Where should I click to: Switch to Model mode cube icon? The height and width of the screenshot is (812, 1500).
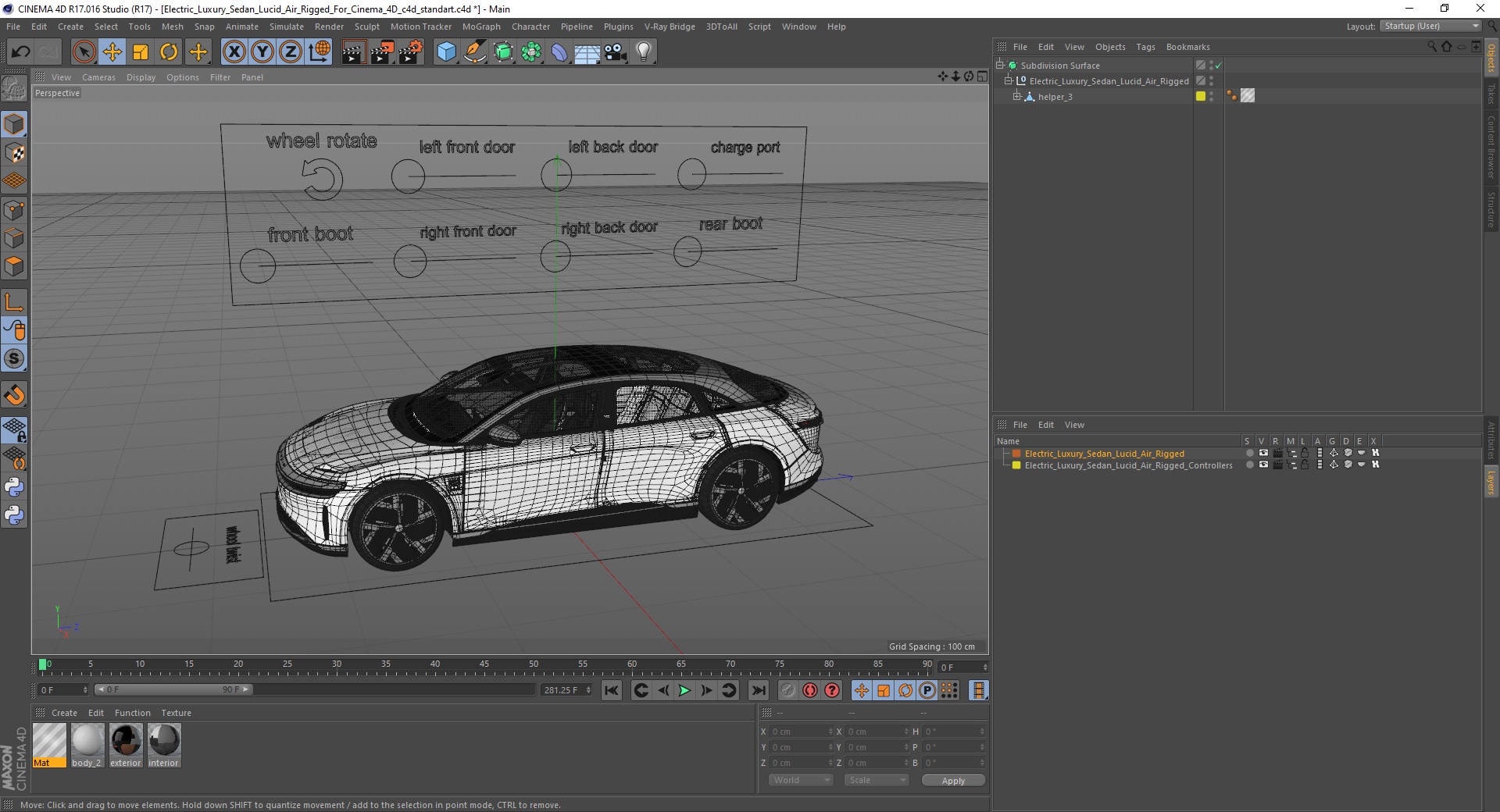click(x=14, y=124)
